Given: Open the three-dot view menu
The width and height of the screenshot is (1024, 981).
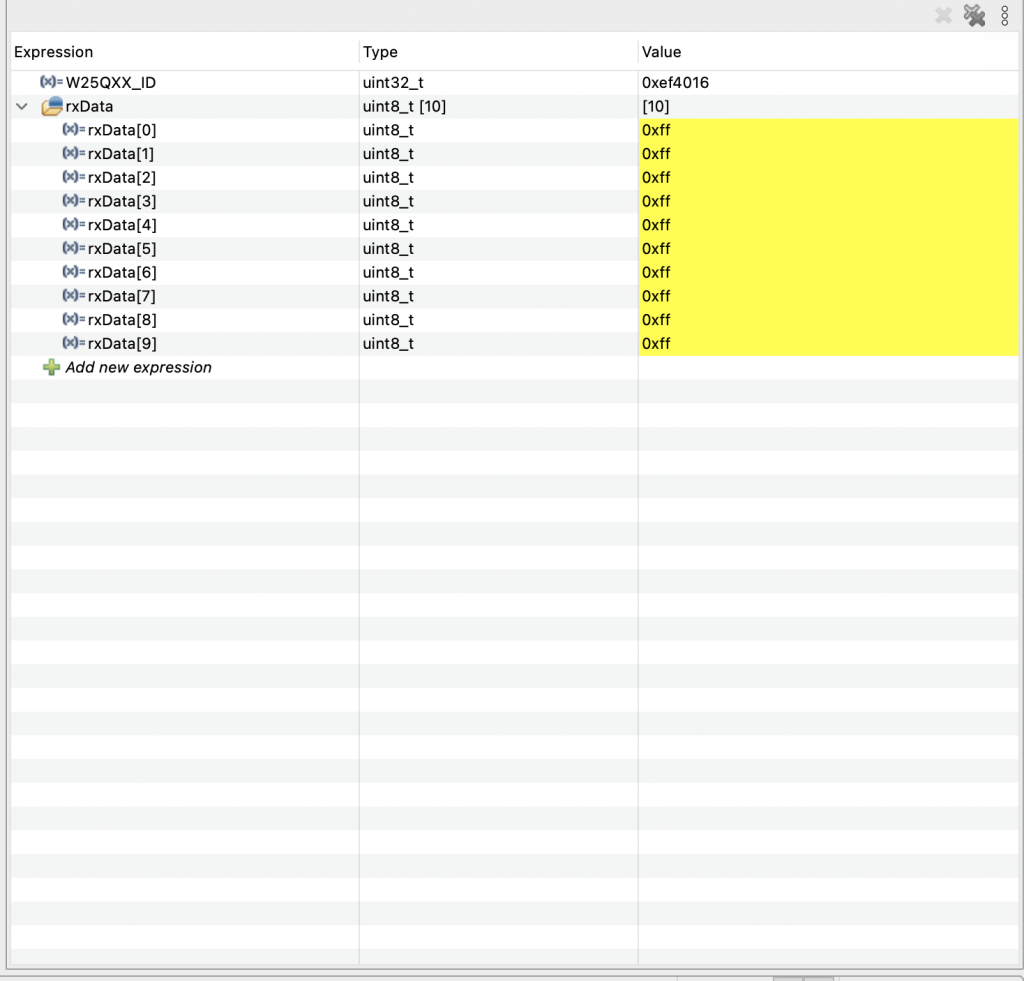Looking at the screenshot, I should [1004, 16].
